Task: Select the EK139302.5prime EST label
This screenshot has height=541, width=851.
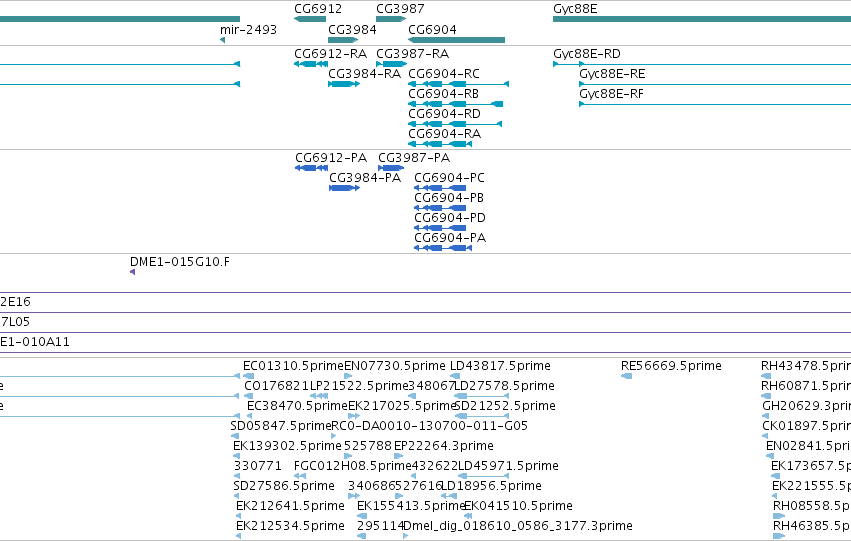Action: pyautogui.click(x=287, y=447)
